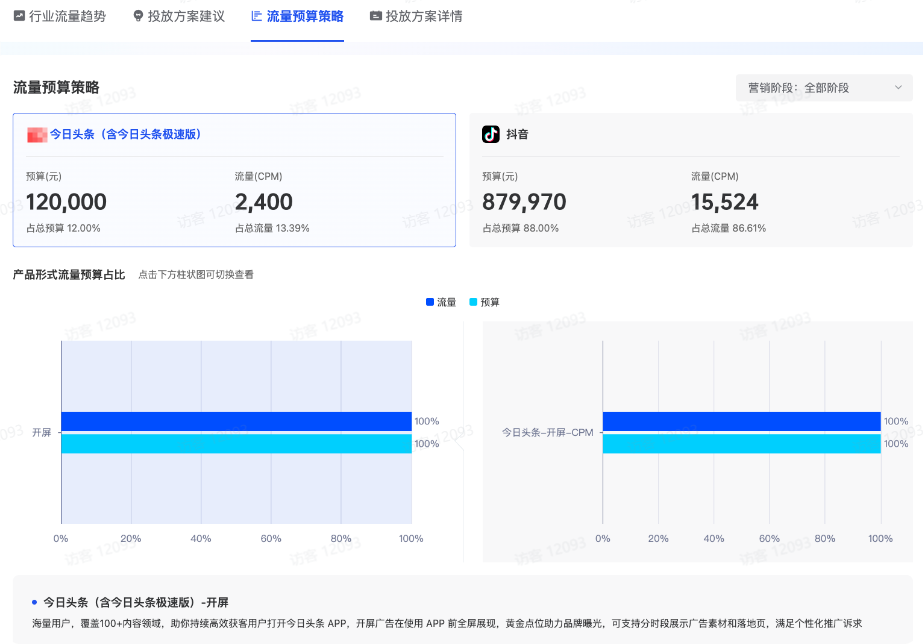Click the 今日头条（含今日头条极速版）-开屏 description title
Image resolution: width=923 pixels, height=644 pixels.
(136, 602)
